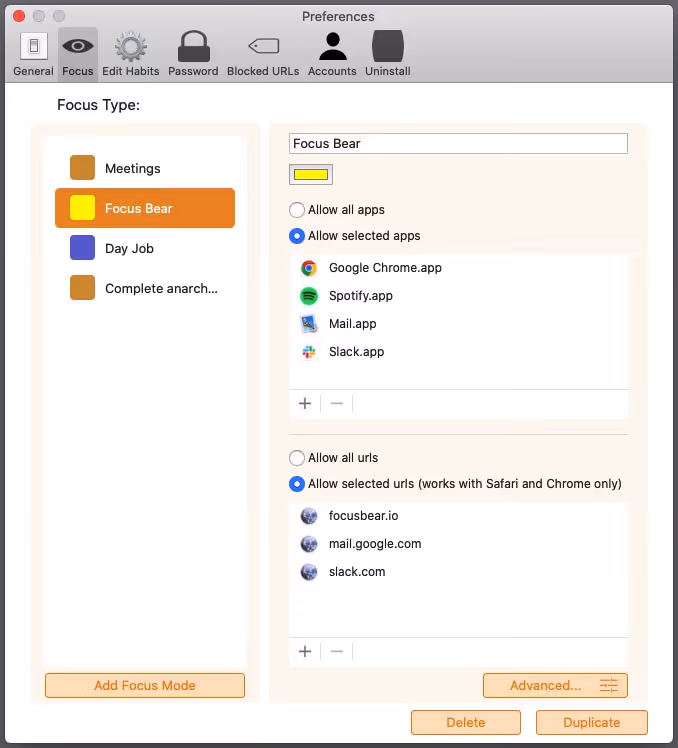Click the globe icon beside mail.google.com
678x748 pixels.
click(309, 544)
